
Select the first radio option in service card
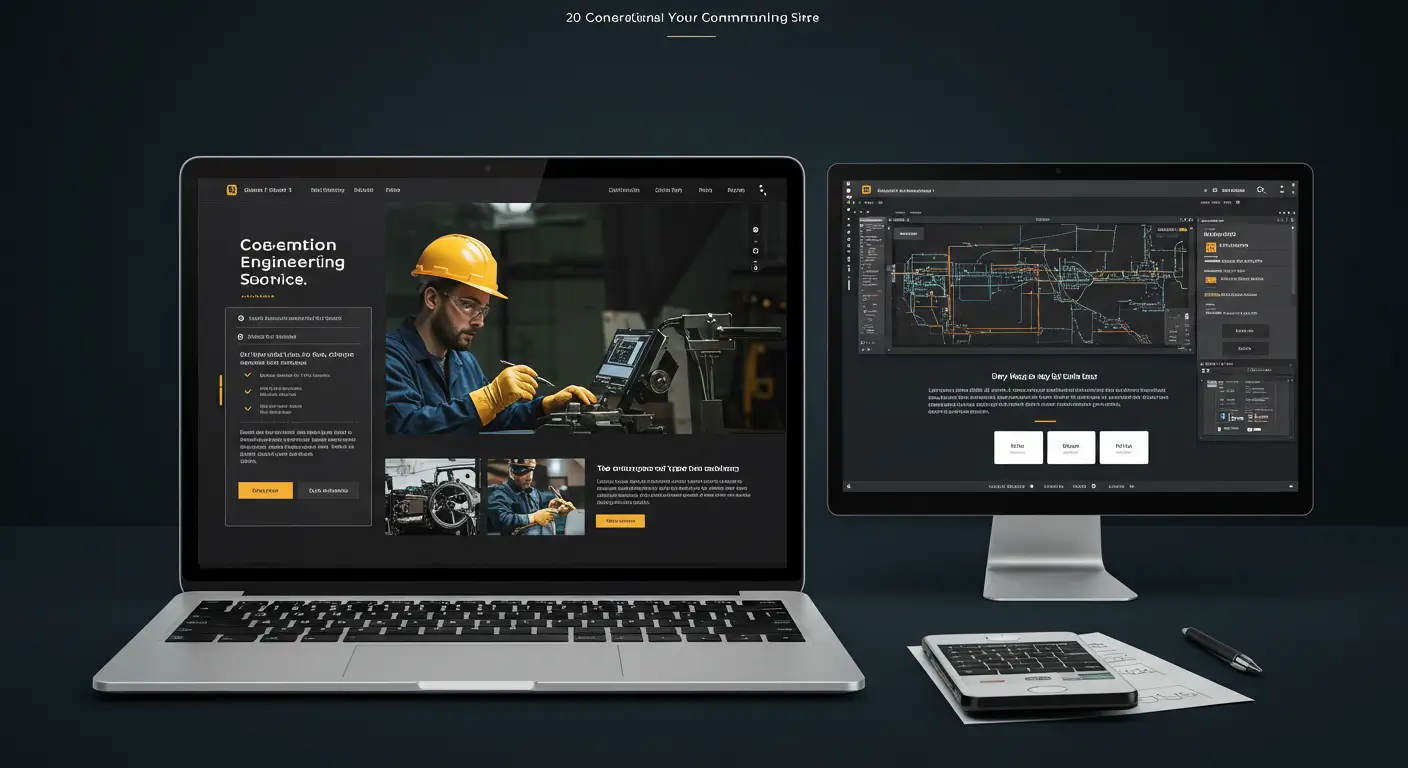point(241,318)
